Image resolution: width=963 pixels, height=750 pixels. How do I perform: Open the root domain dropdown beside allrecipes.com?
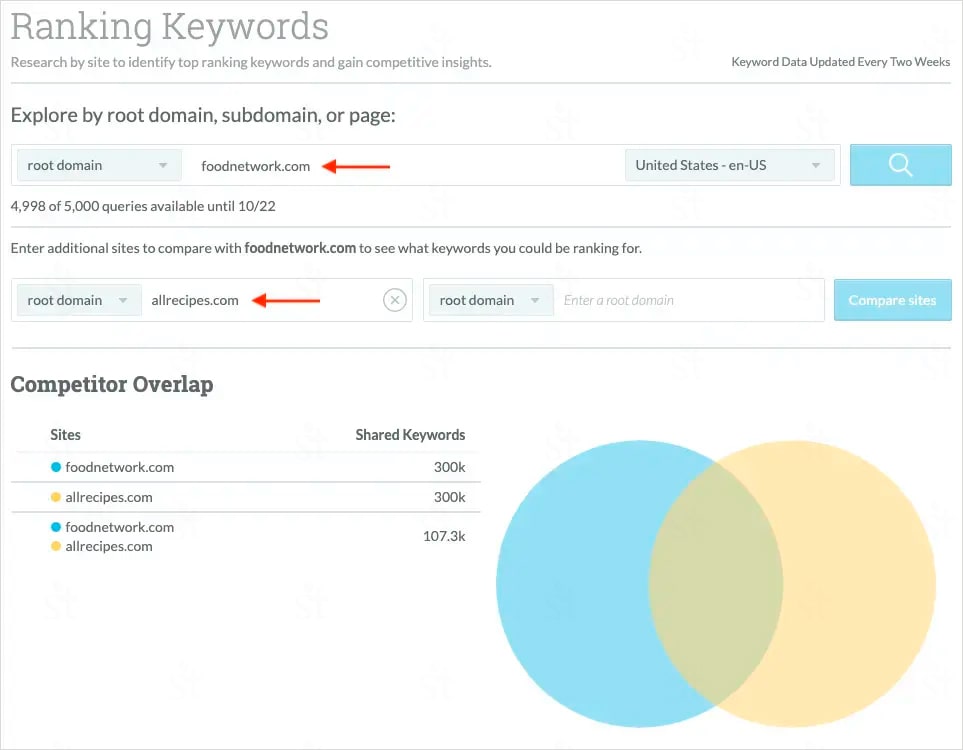coord(79,300)
